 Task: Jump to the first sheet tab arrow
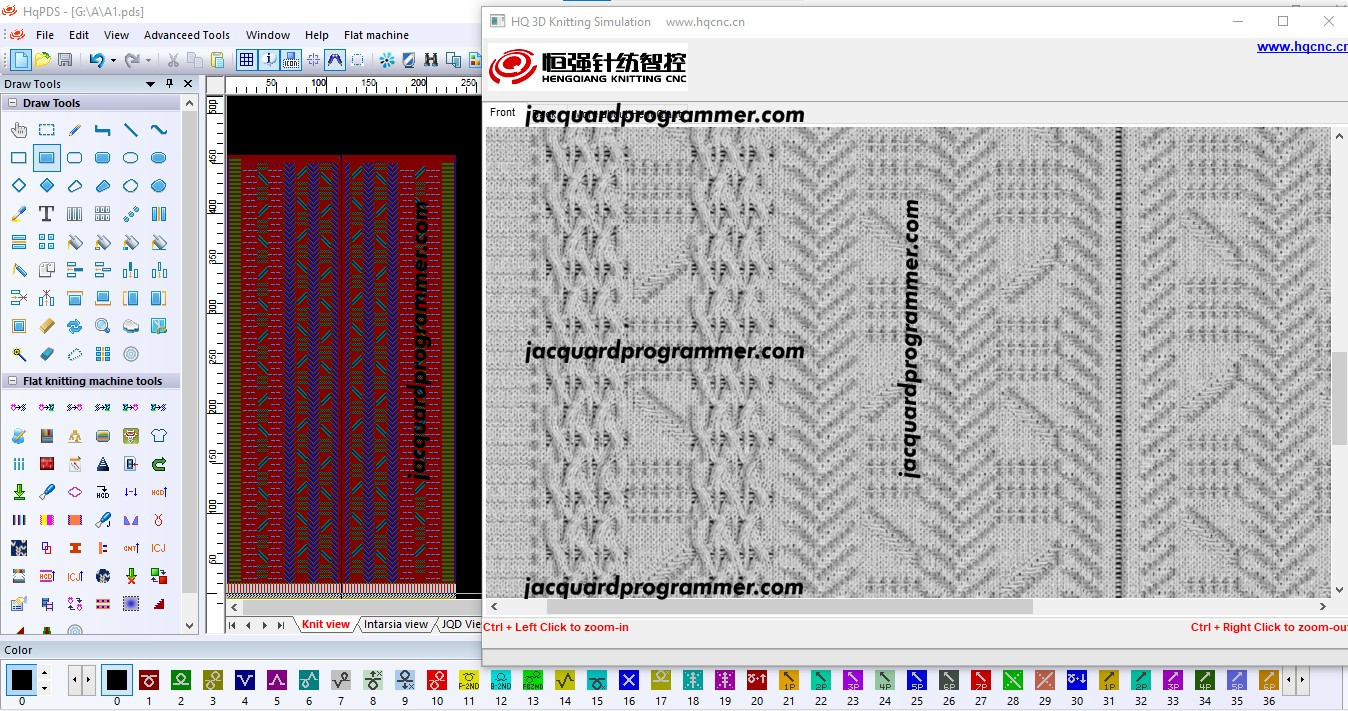pyautogui.click(x=234, y=625)
